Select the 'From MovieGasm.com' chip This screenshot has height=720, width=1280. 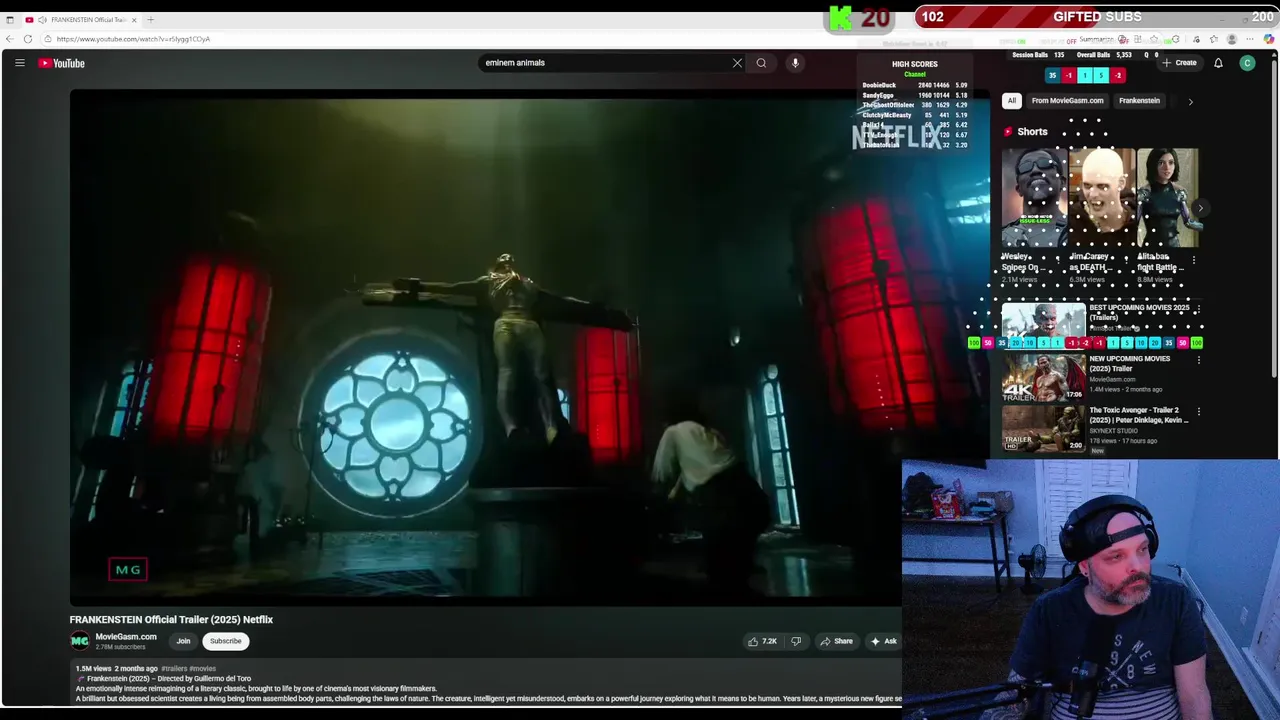[1067, 101]
